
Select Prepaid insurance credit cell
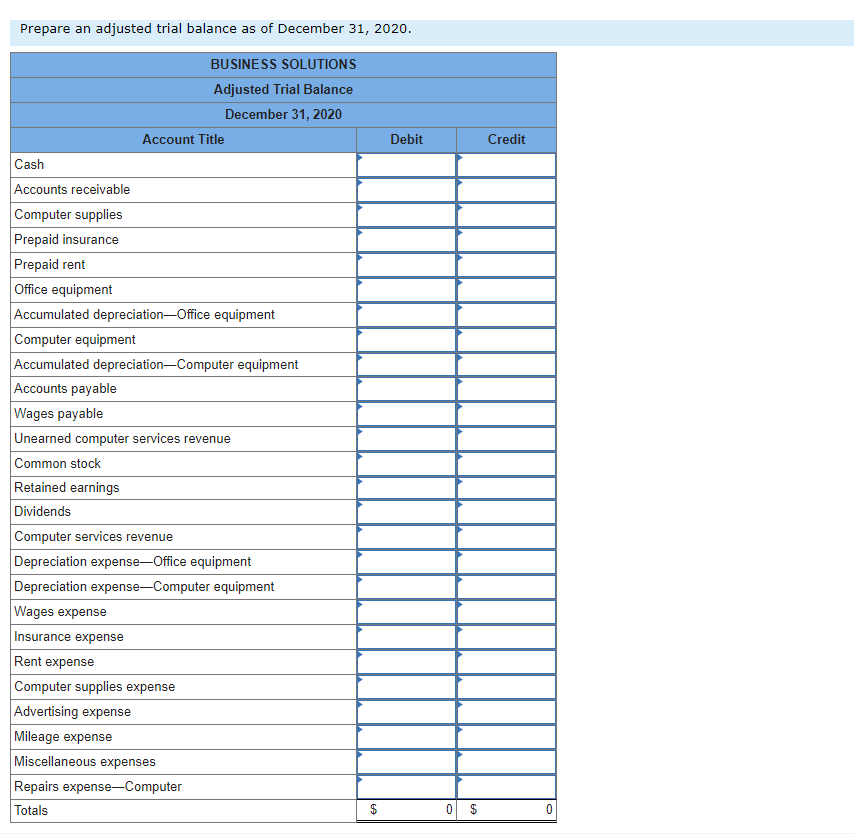pos(507,240)
